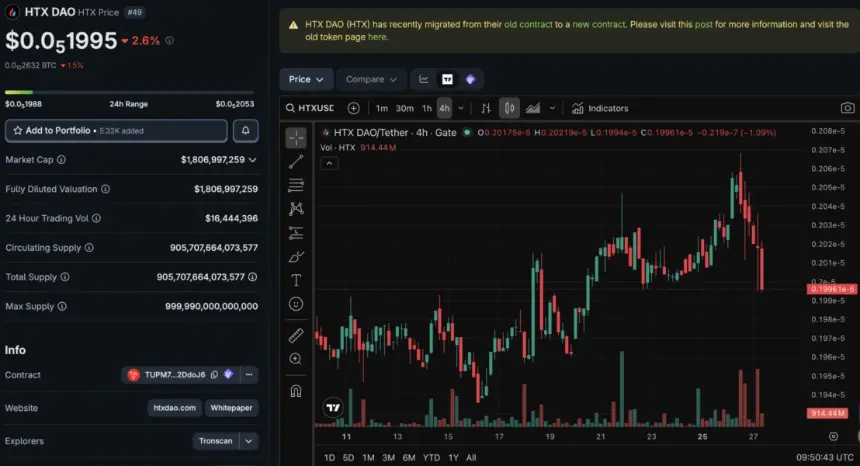Open the Indicators panel

600,109
